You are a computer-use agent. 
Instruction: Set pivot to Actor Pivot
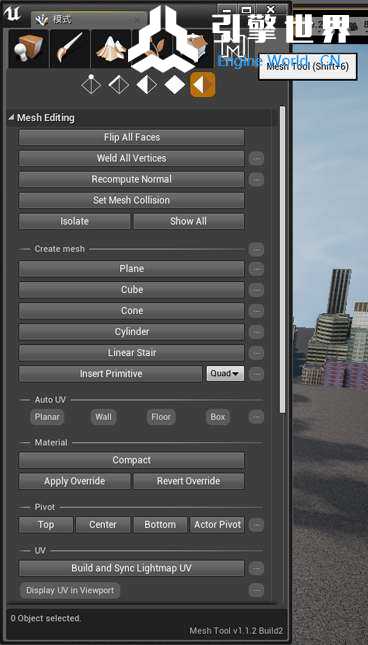click(217, 525)
